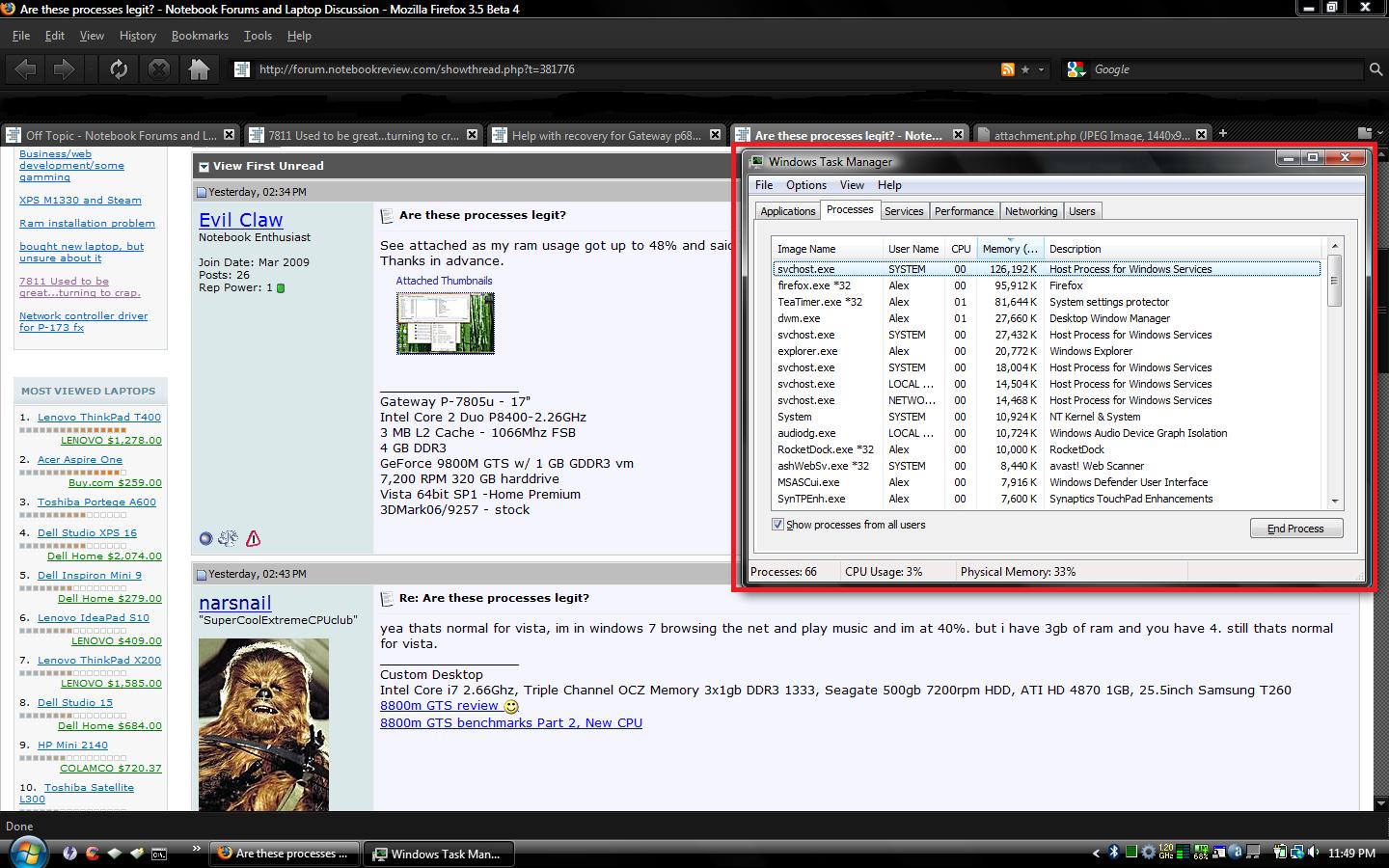The height and width of the screenshot is (868, 1389).
Task: Close the Help with recovery tab
Action: coord(715,135)
